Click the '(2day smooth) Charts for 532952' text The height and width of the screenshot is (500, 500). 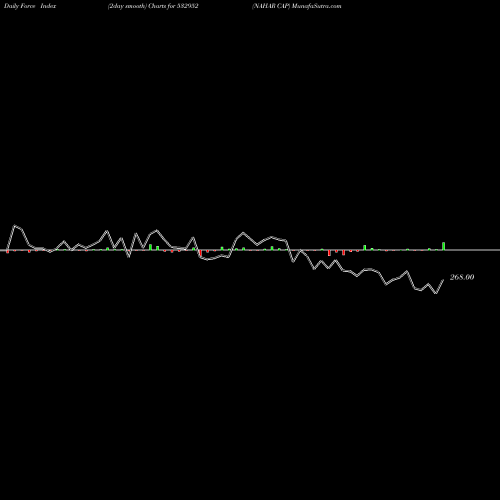(x=153, y=6)
